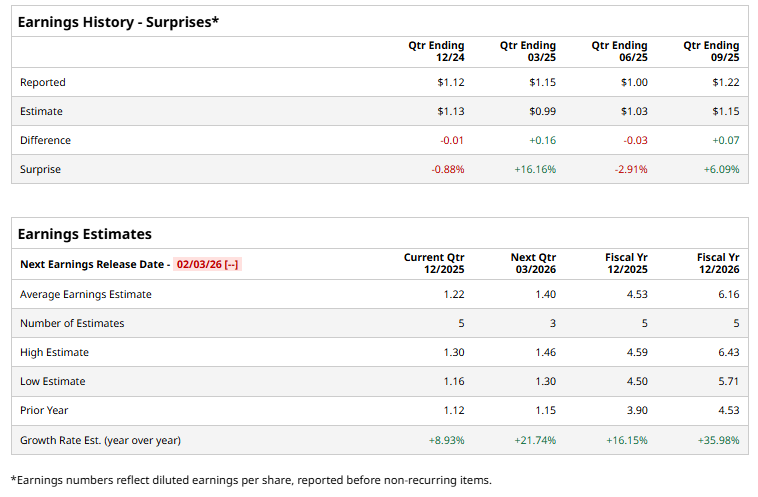Click the +16.16% surprise value
This screenshot has width=758, height=497.
[535, 169]
